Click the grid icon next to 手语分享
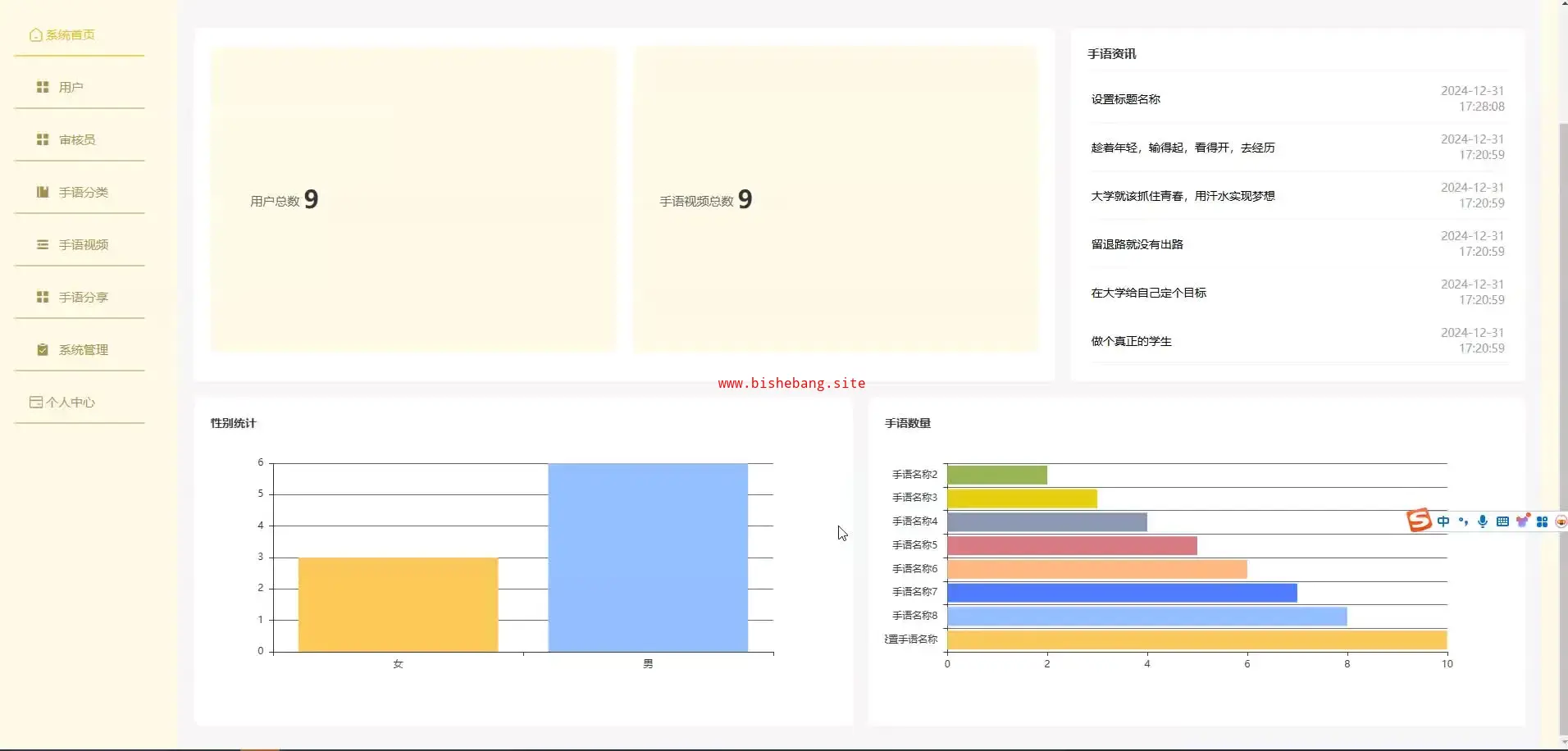 click(x=43, y=297)
